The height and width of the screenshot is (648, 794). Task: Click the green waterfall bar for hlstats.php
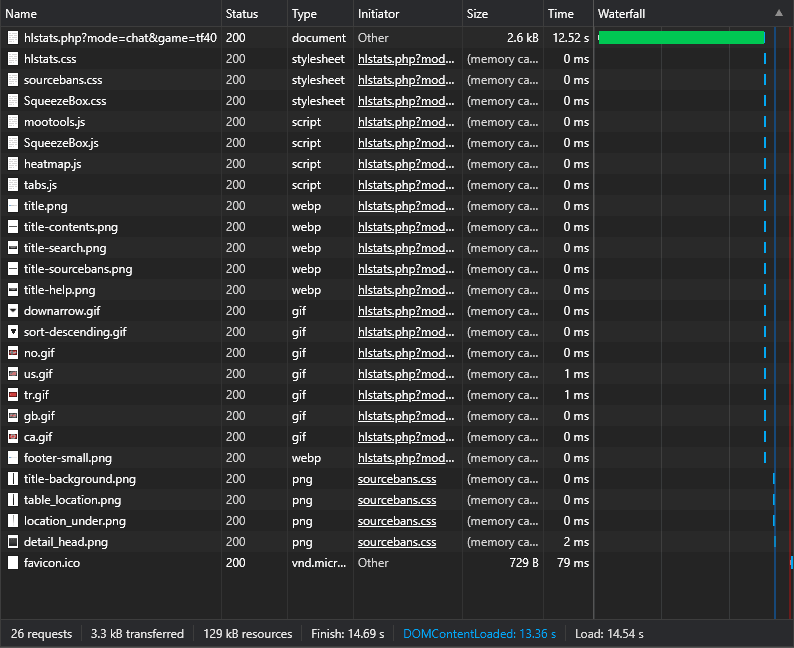click(x=680, y=38)
